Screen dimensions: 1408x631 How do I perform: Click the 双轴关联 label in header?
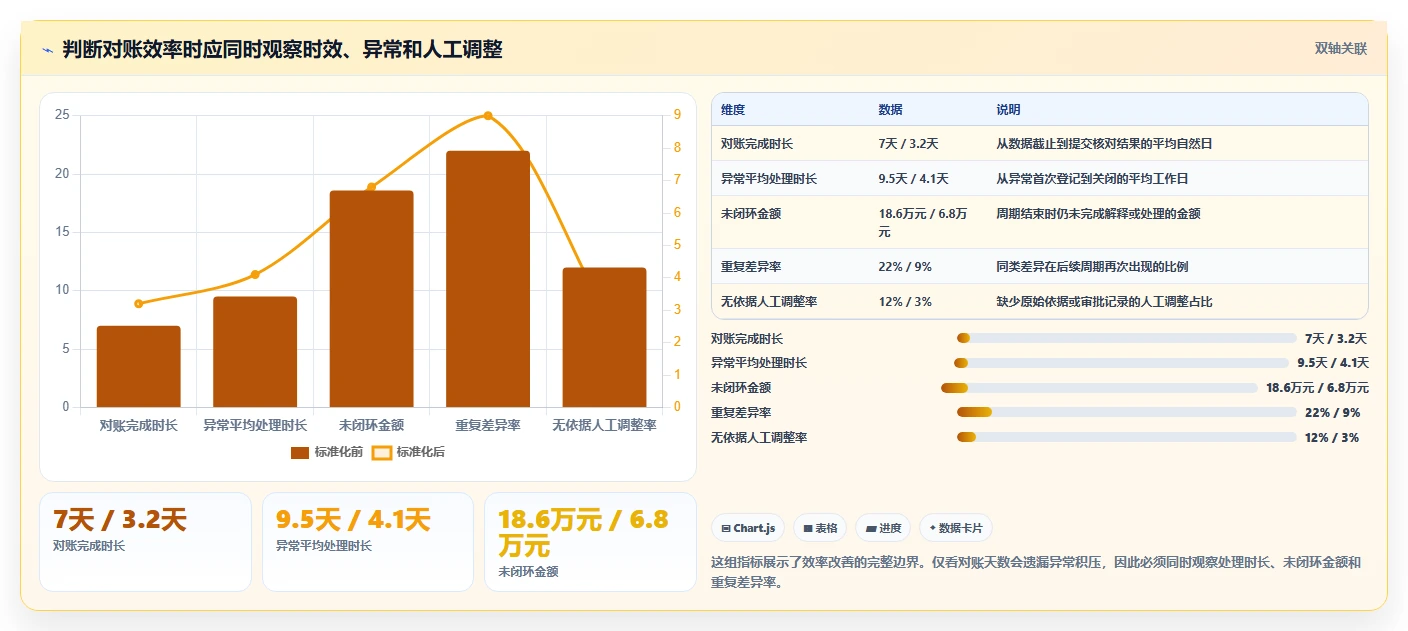1340,48
